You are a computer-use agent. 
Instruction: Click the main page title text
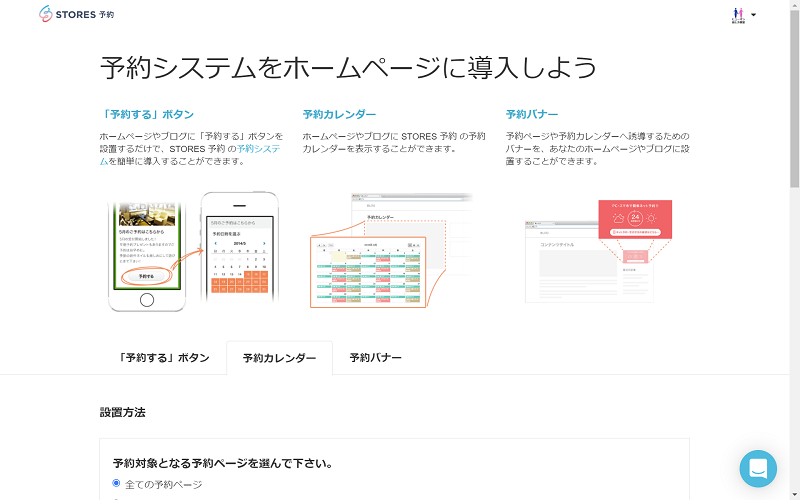(348, 67)
